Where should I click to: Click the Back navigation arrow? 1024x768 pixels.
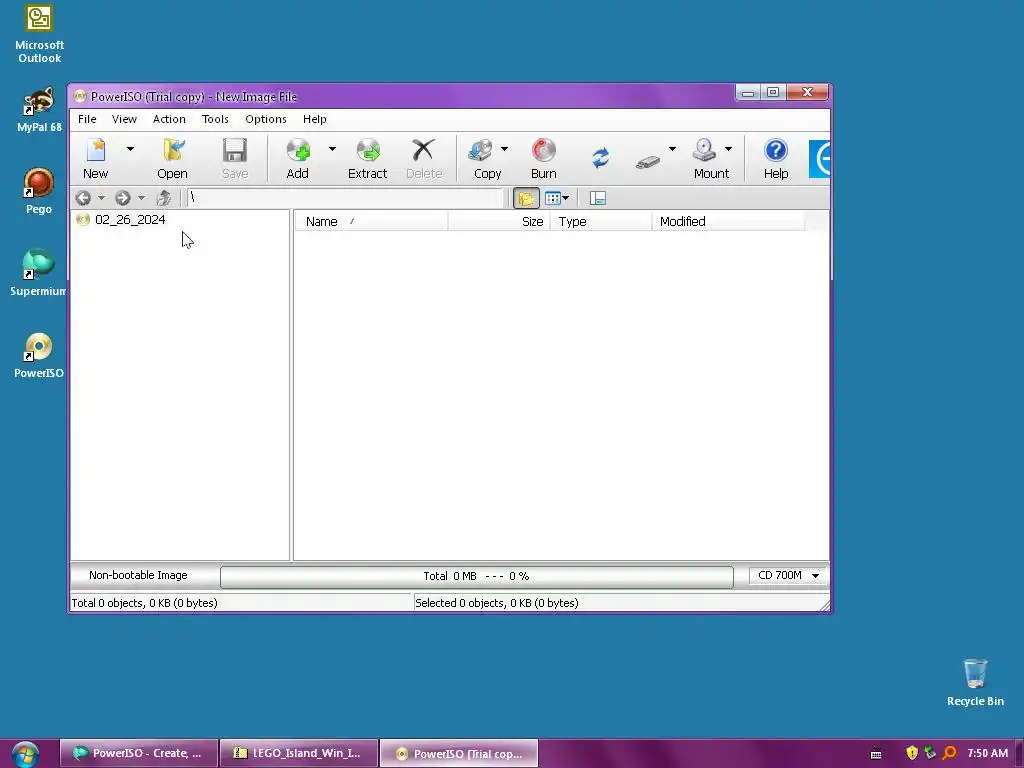pyautogui.click(x=83, y=198)
